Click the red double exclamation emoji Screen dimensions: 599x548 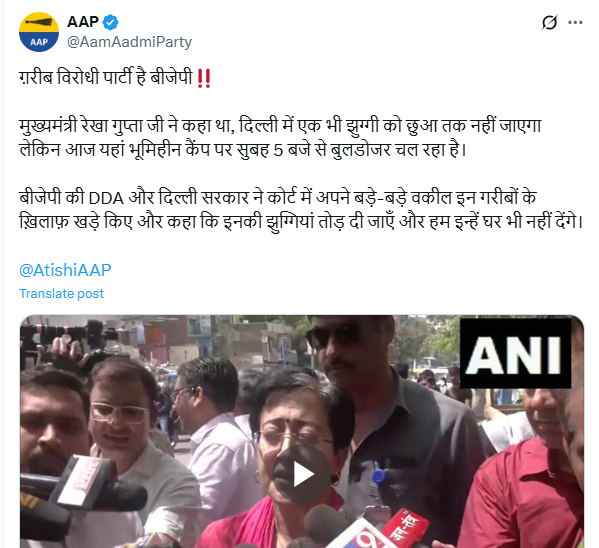[x=204, y=78]
